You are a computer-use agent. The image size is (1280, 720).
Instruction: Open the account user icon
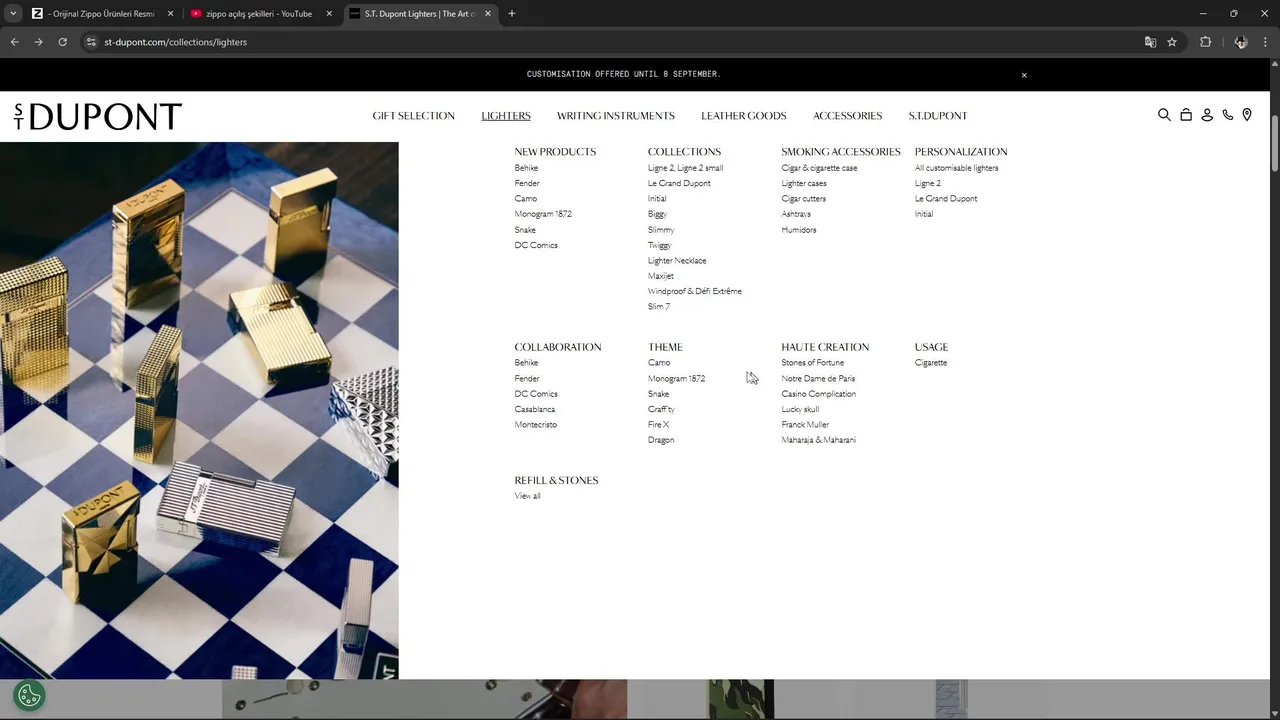tap(1207, 115)
